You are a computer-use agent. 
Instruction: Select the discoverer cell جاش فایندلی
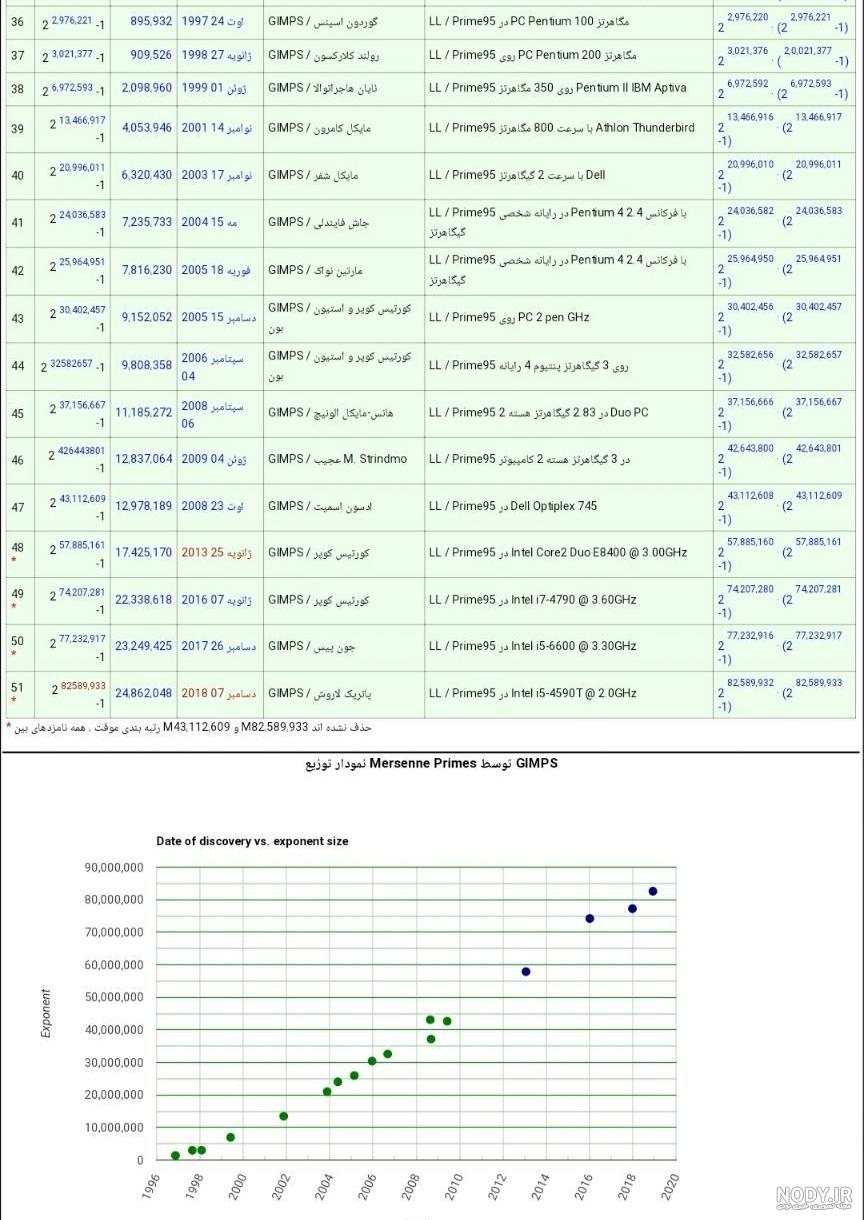click(344, 222)
